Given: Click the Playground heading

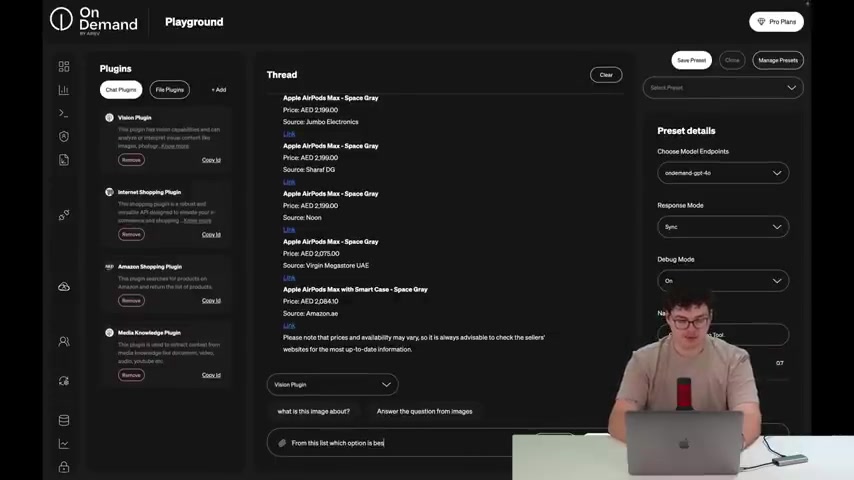Looking at the screenshot, I should pos(194,22).
